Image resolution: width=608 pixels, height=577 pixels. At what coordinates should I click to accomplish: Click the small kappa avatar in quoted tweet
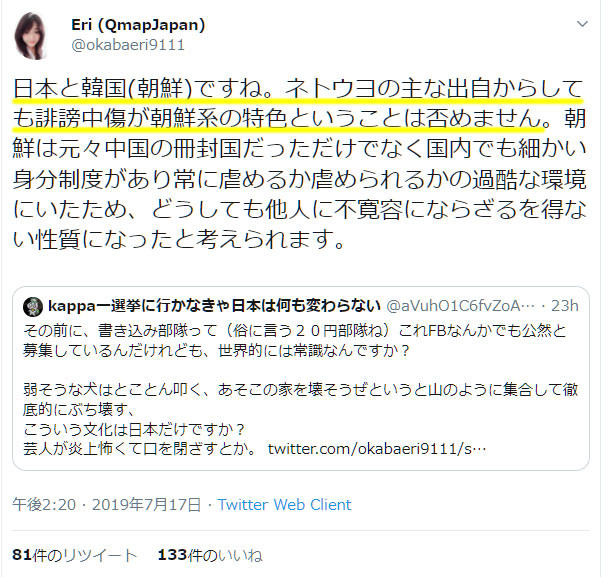(x=33, y=307)
